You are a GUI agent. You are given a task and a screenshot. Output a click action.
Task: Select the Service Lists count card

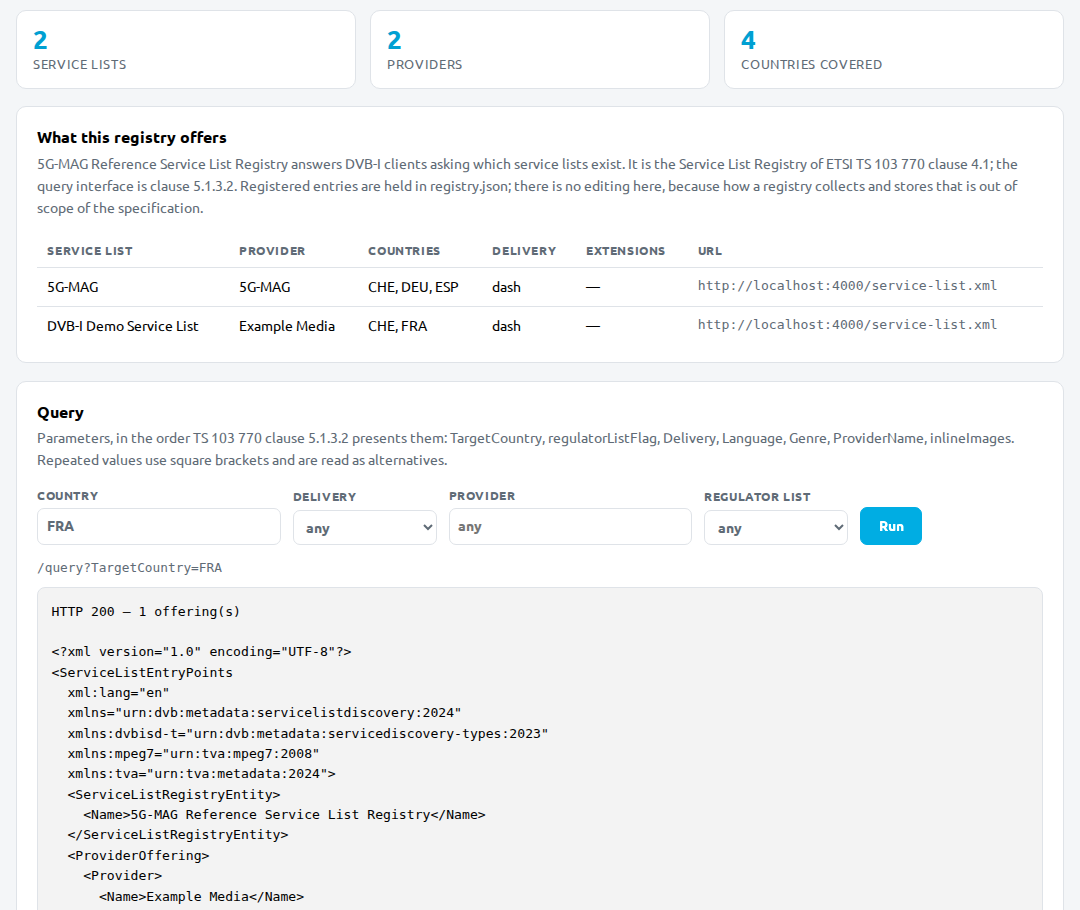pyautogui.click(x=186, y=50)
